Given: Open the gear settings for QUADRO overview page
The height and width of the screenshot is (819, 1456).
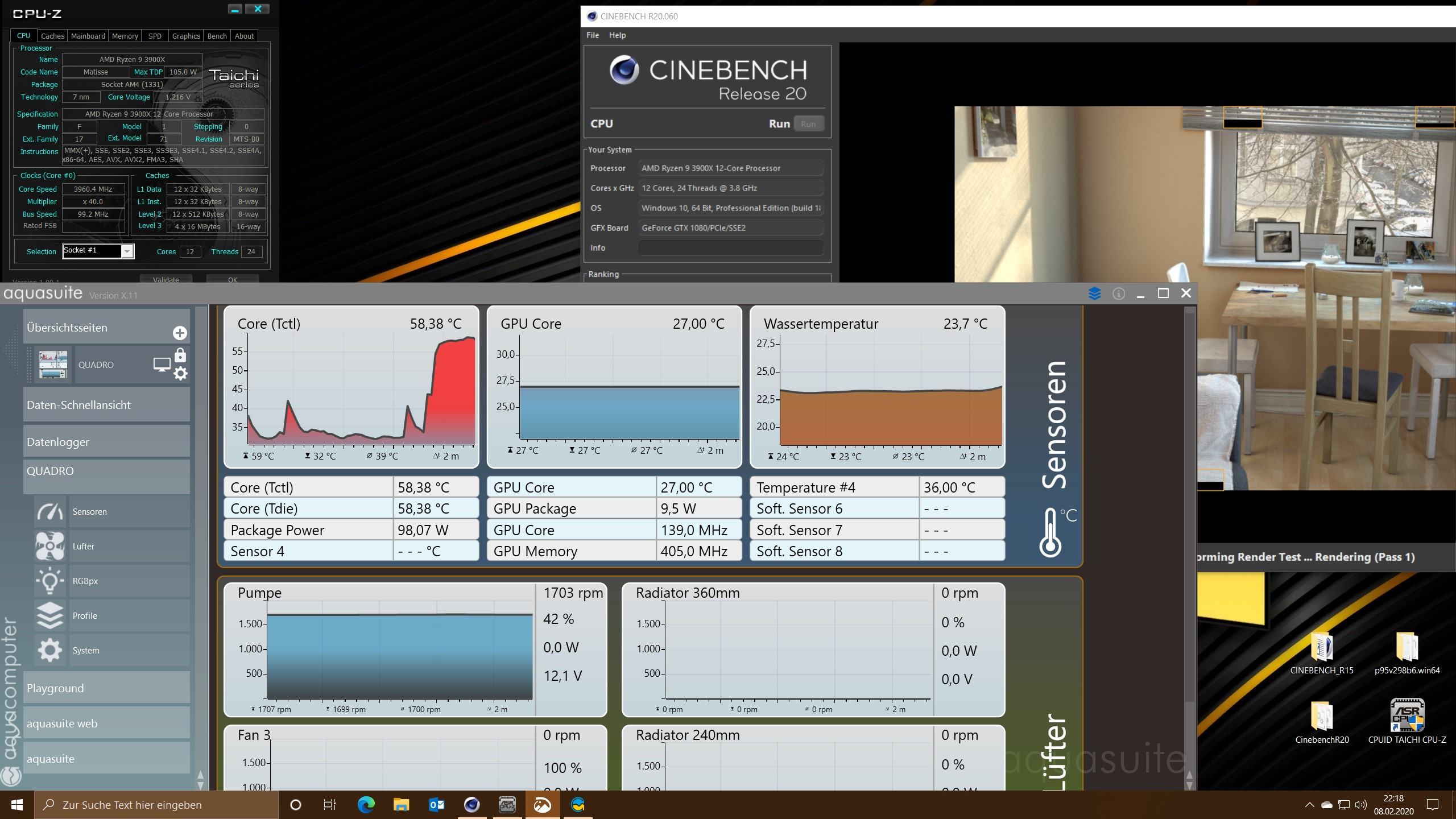Looking at the screenshot, I should 180,374.
